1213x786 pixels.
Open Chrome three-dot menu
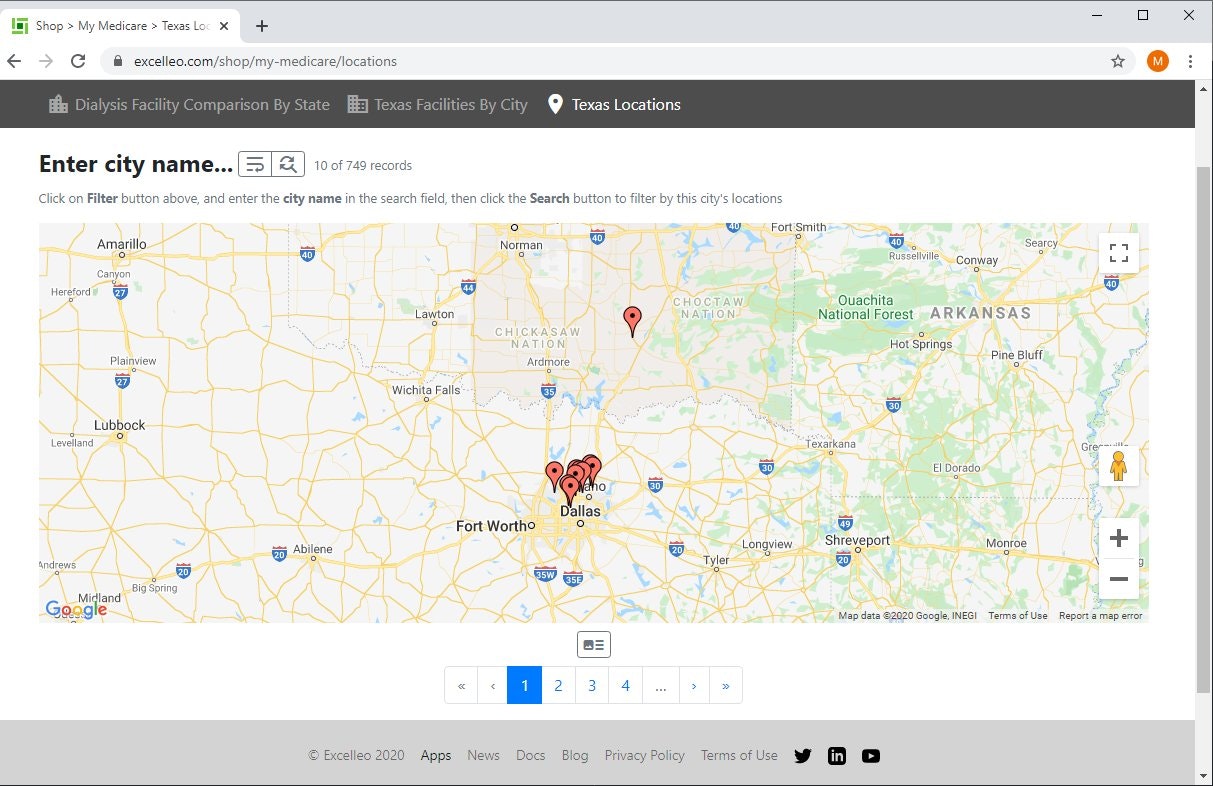pos(1190,61)
